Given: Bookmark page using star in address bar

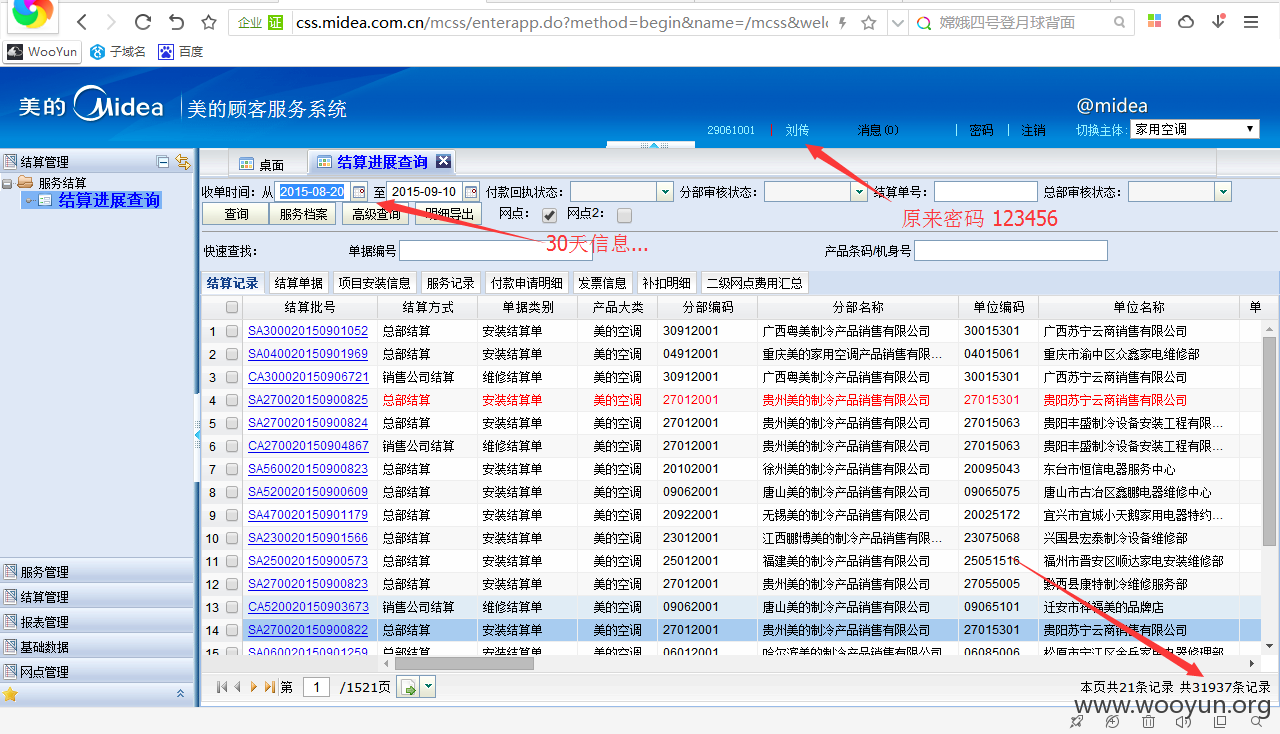Looking at the screenshot, I should [x=869, y=22].
